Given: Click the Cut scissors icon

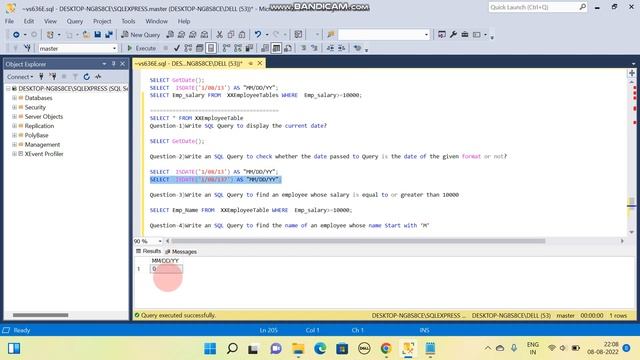Looking at the screenshot, I should point(220,35).
